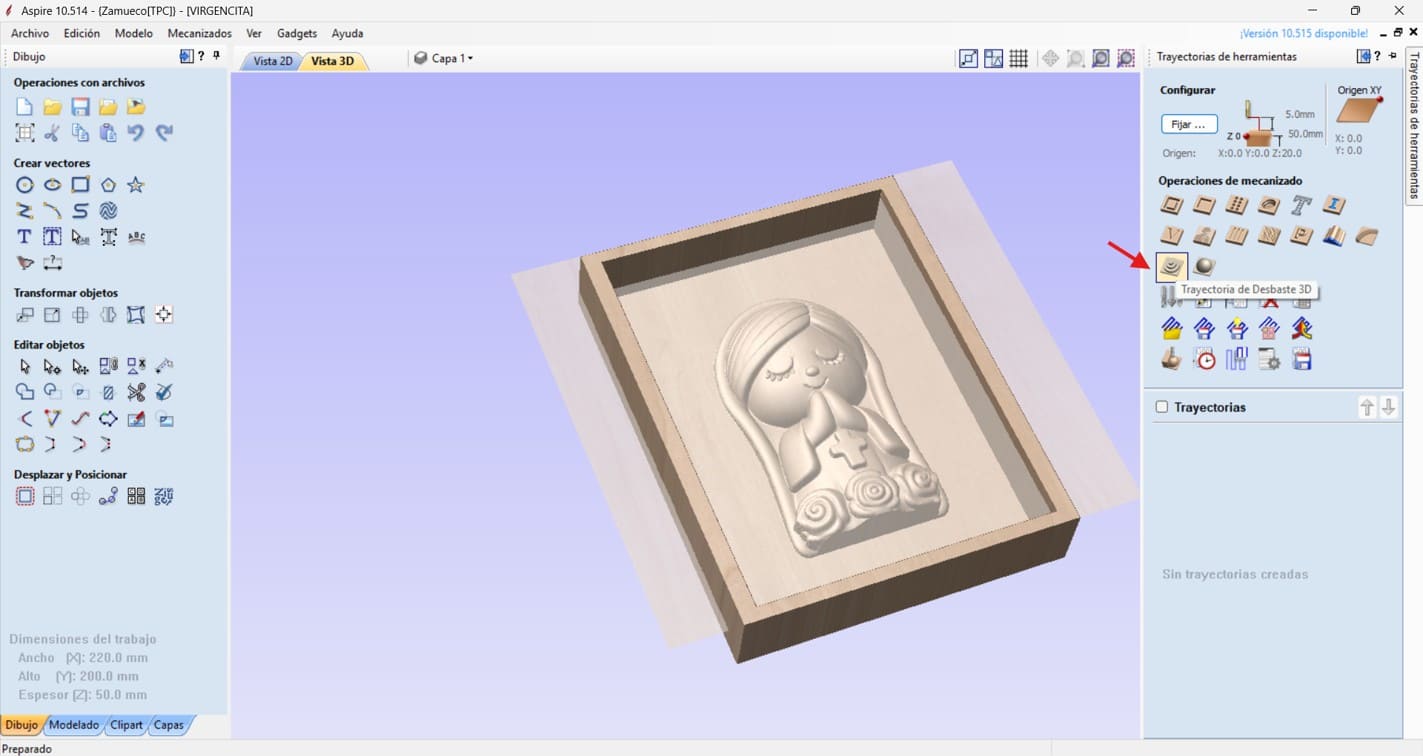Select the draw rectangle tool
This screenshot has height=756, width=1423.
coord(81,185)
